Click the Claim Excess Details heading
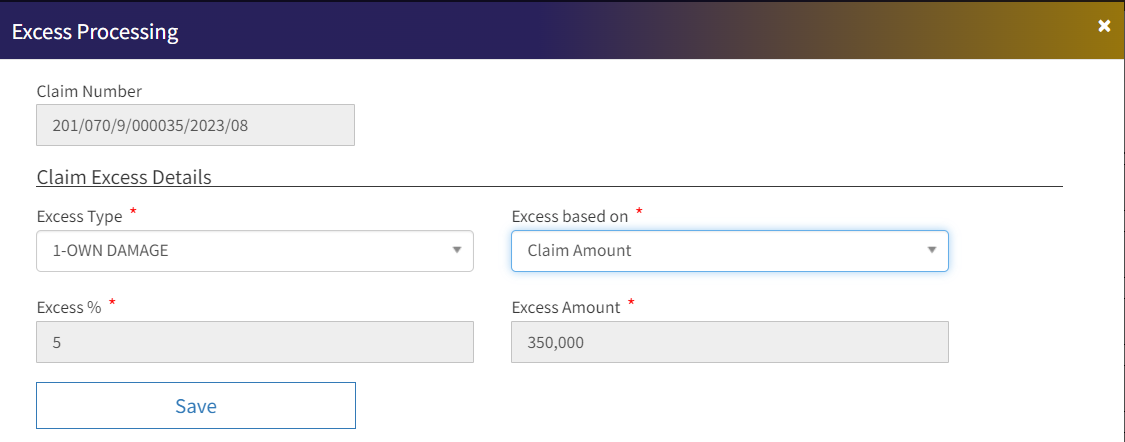 tap(124, 177)
